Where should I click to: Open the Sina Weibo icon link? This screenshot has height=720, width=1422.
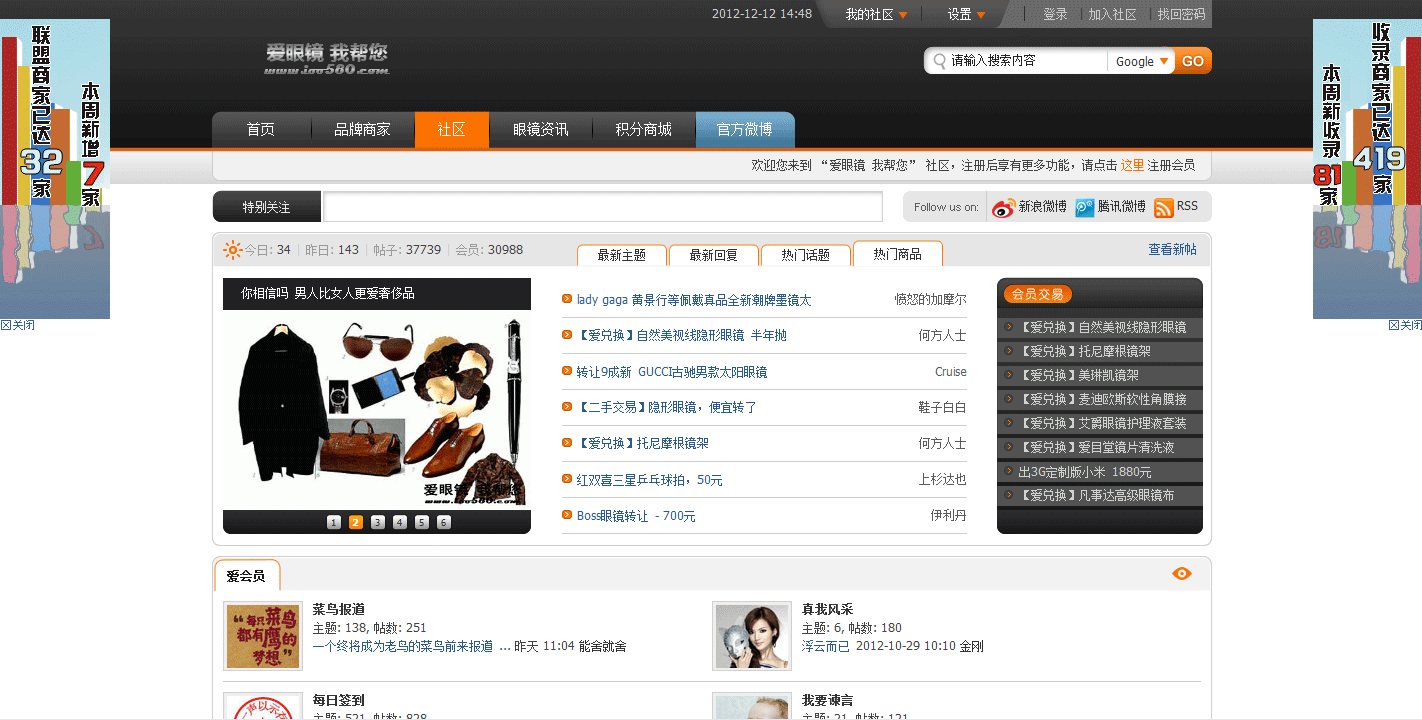coord(1003,208)
